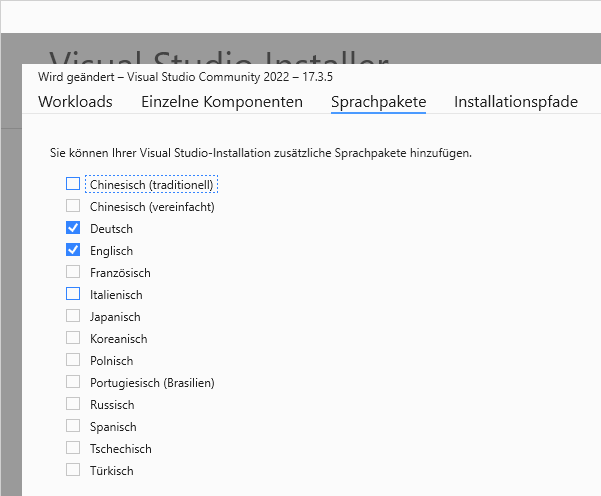Click the Türkisch label text
This screenshot has width=601, height=496.
pos(112,471)
